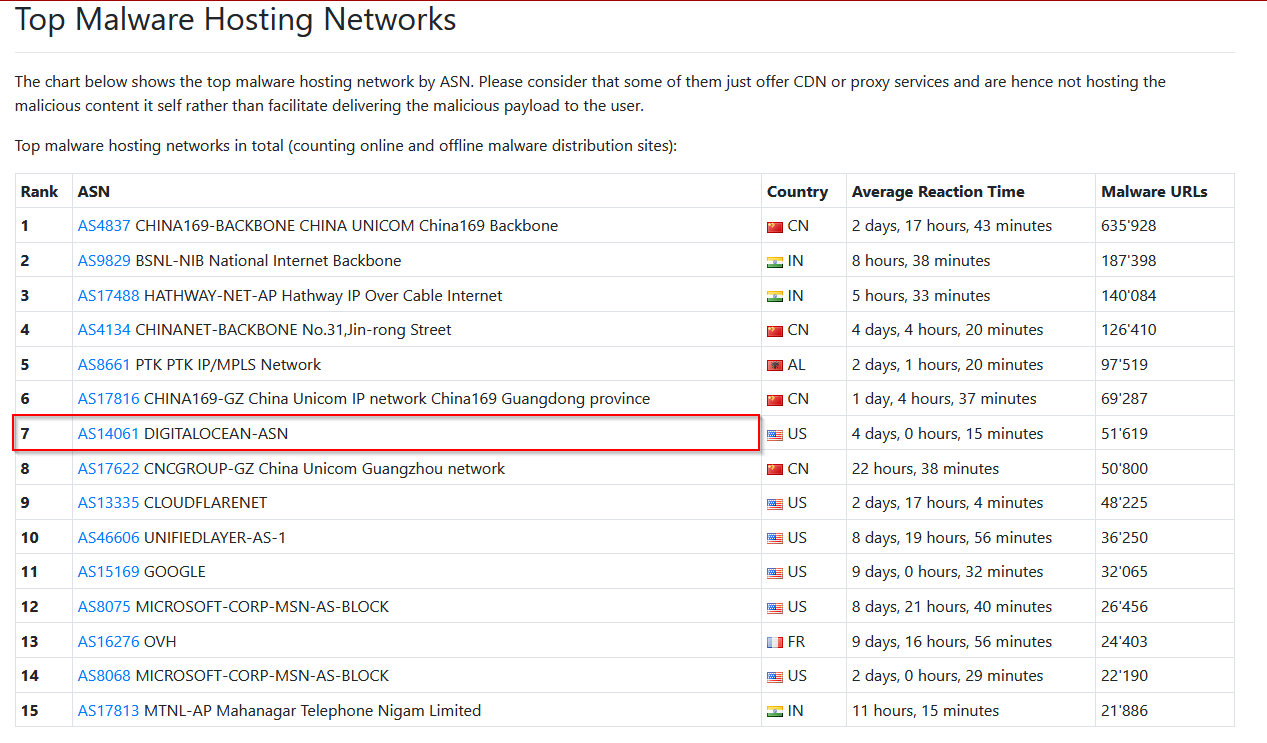Follow the AS16276 OVH link
The width and height of the screenshot is (1267, 743).
coord(108,642)
